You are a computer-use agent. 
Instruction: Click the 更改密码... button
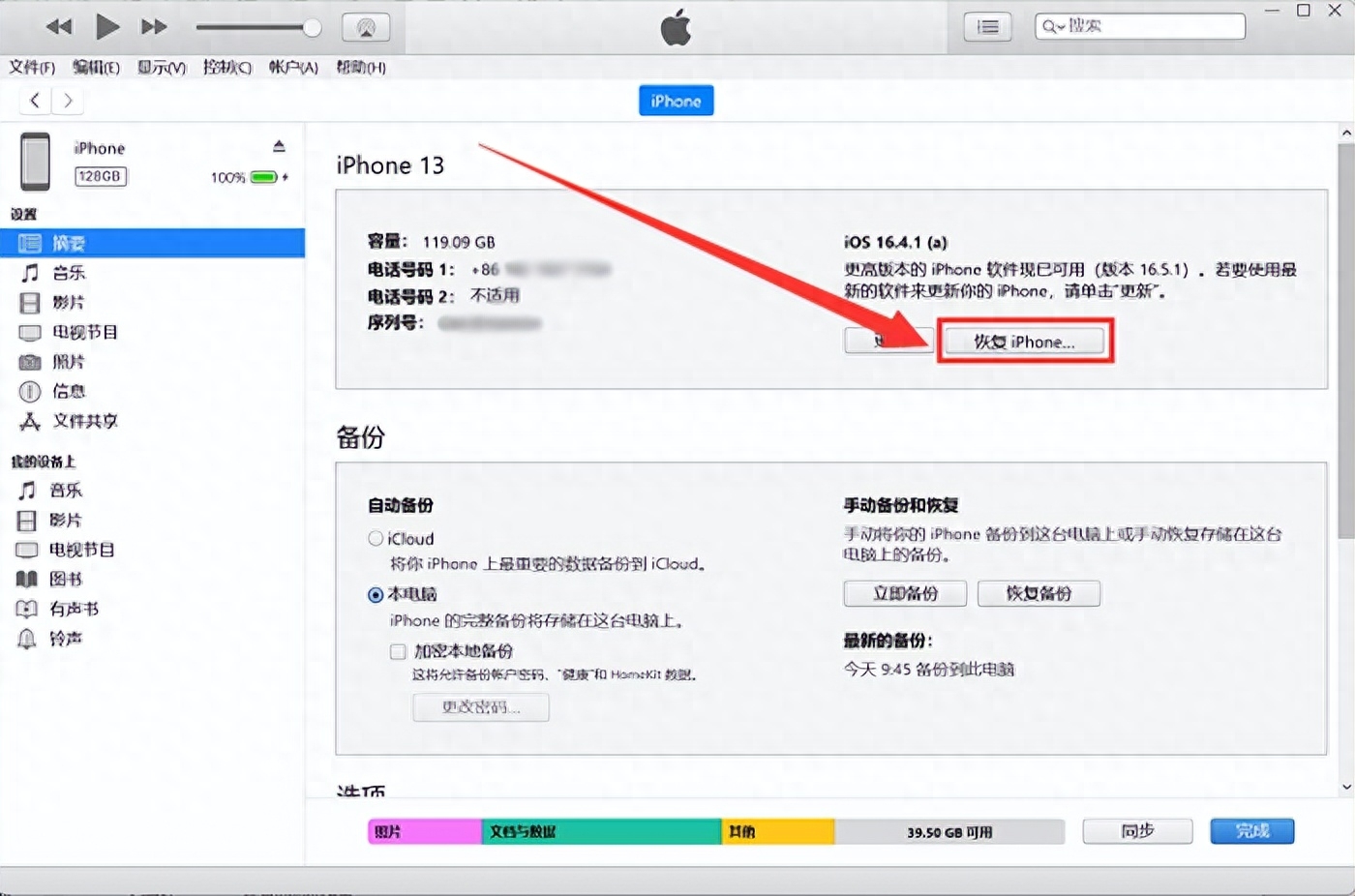(x=481, y=707)
